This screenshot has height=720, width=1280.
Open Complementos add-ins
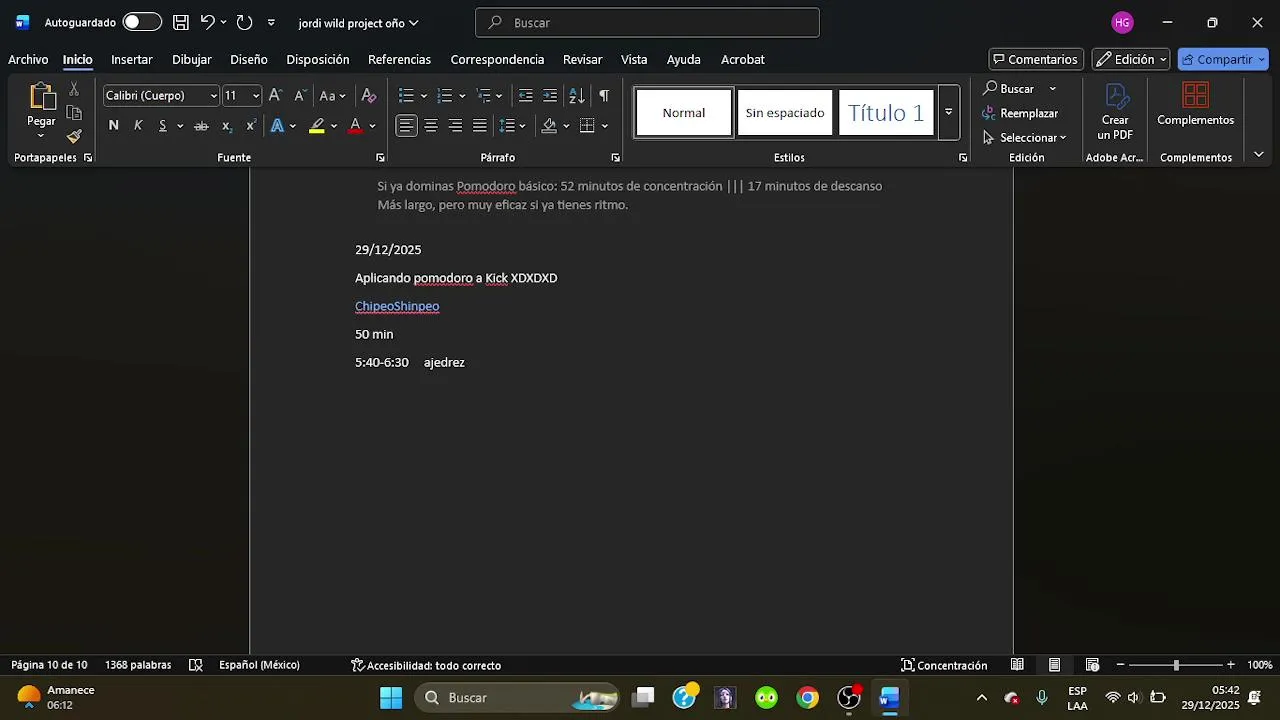click(x=1195, y=105)
